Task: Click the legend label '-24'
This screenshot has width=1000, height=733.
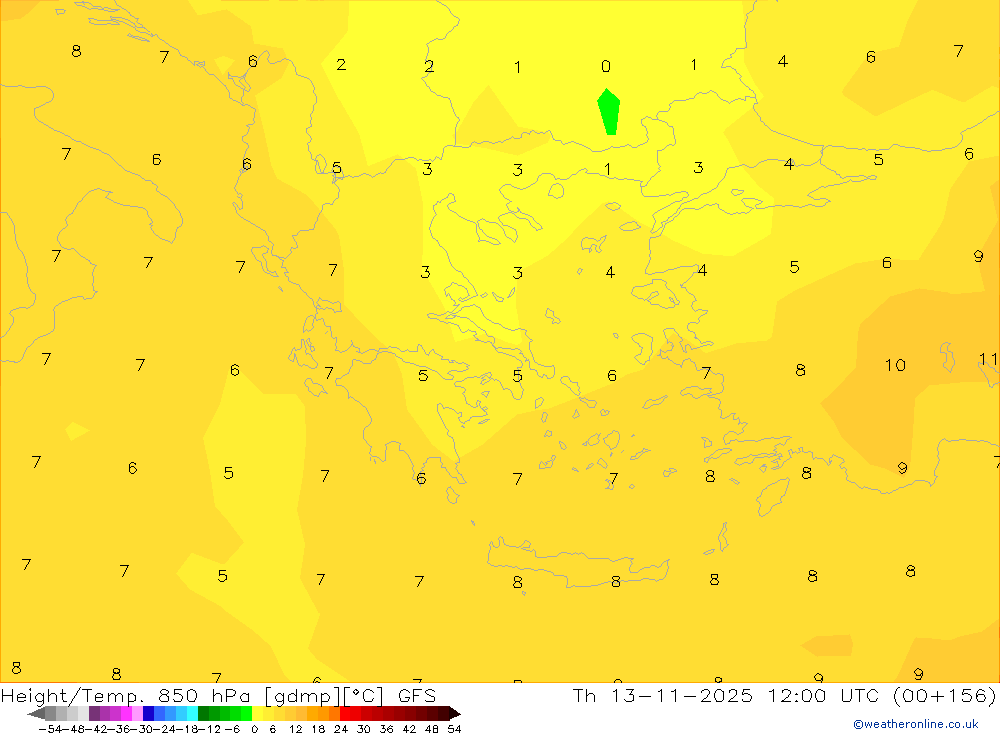Action: (x=167, y=729)
